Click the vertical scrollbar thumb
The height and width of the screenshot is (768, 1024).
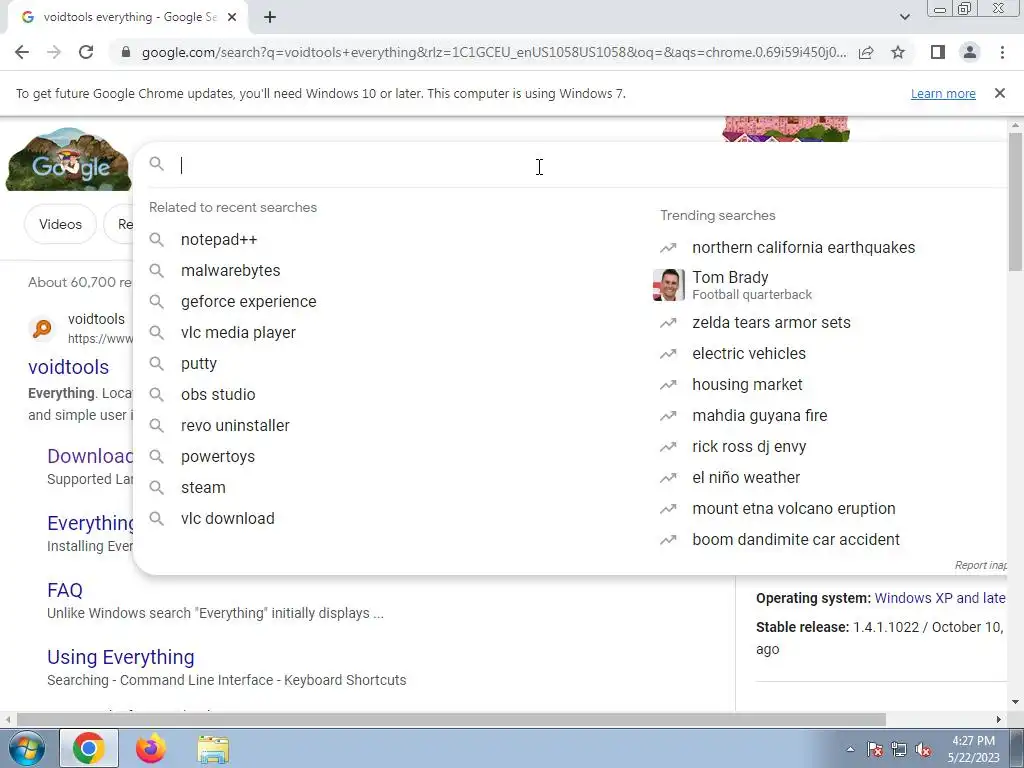tap(1015, 201)
